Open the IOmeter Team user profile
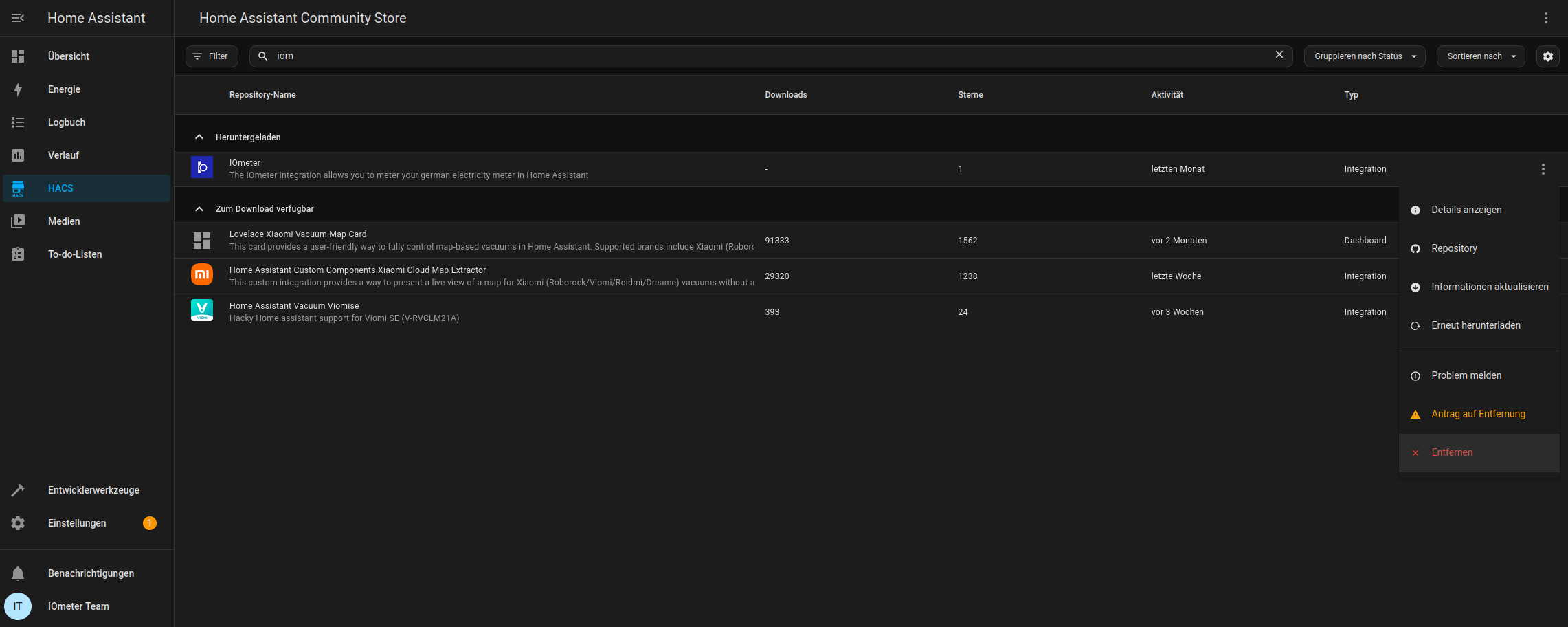This screenshot has height=627, width=1568. pyautogui.click(x=87, y=606)
